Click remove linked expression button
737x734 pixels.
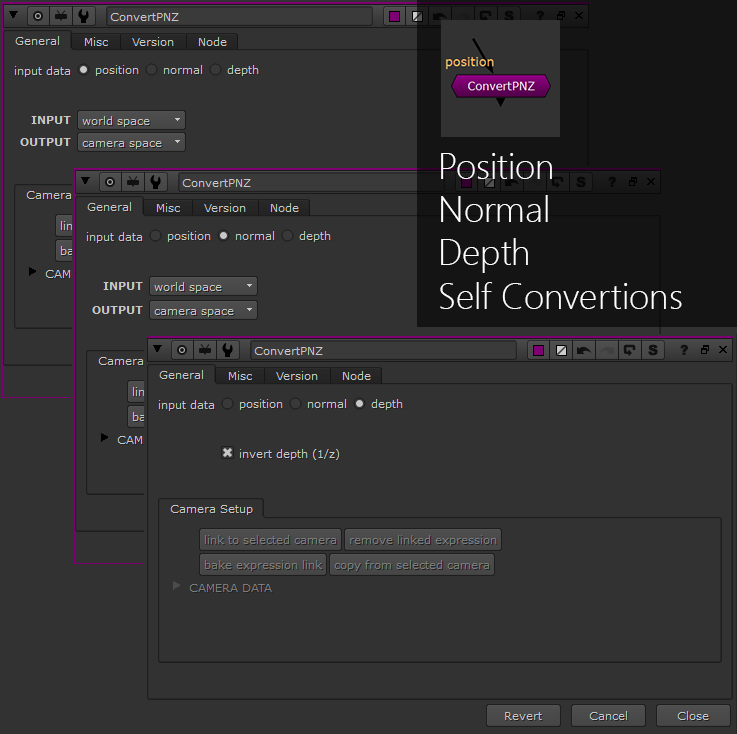tap(423, 540)
